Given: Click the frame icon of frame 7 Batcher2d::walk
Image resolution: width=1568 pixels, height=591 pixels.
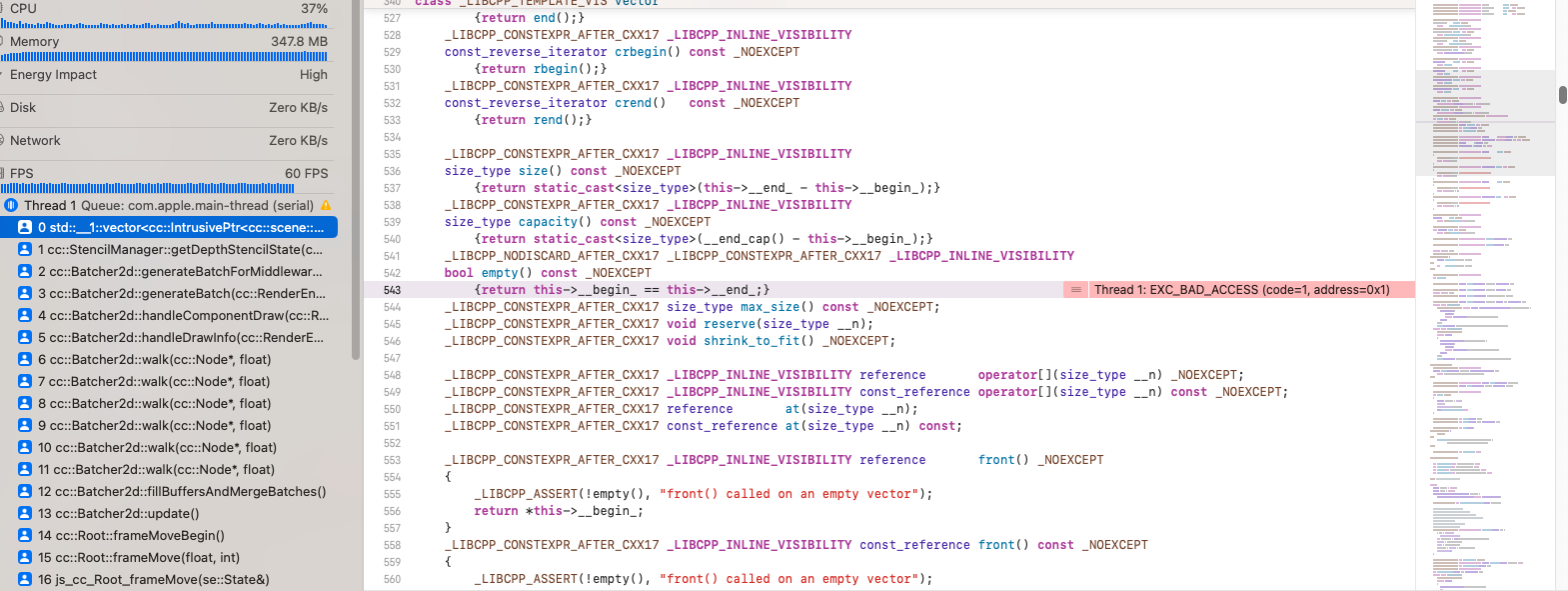Looking at the screenshot, I should click(x=25, y=381).
